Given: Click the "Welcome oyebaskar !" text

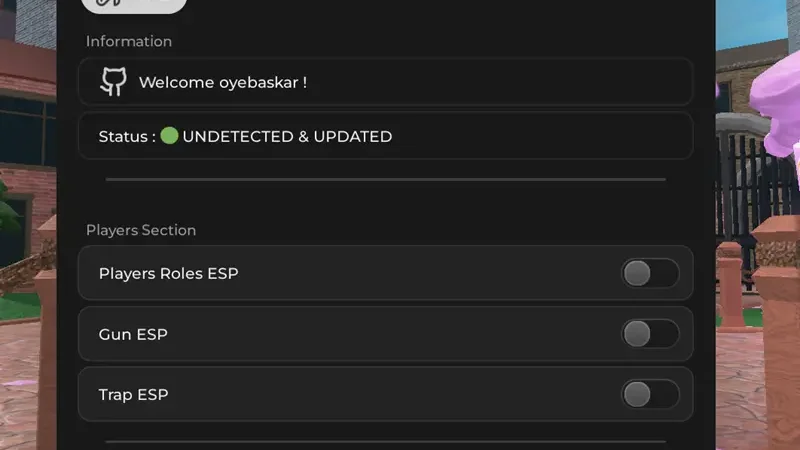Looking at the screenshot, I should [223, 82].
